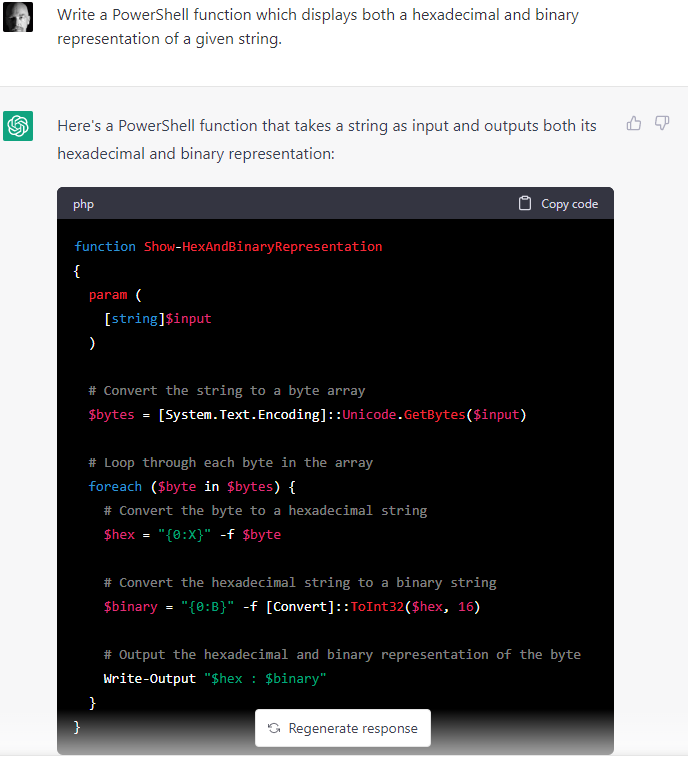This screenshot has width=688, height=759.
Task: Click the [string]$input parameter line
Action: pyautogui.click(x=157, y=318)
